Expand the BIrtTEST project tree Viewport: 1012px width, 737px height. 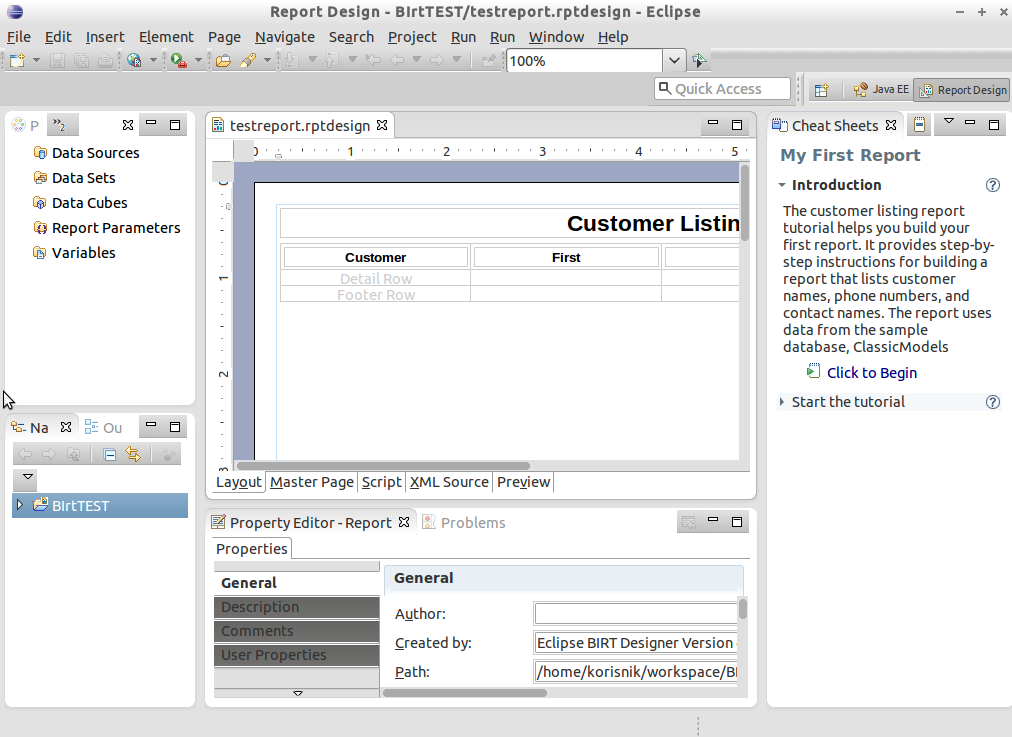[x=19, y=506]
